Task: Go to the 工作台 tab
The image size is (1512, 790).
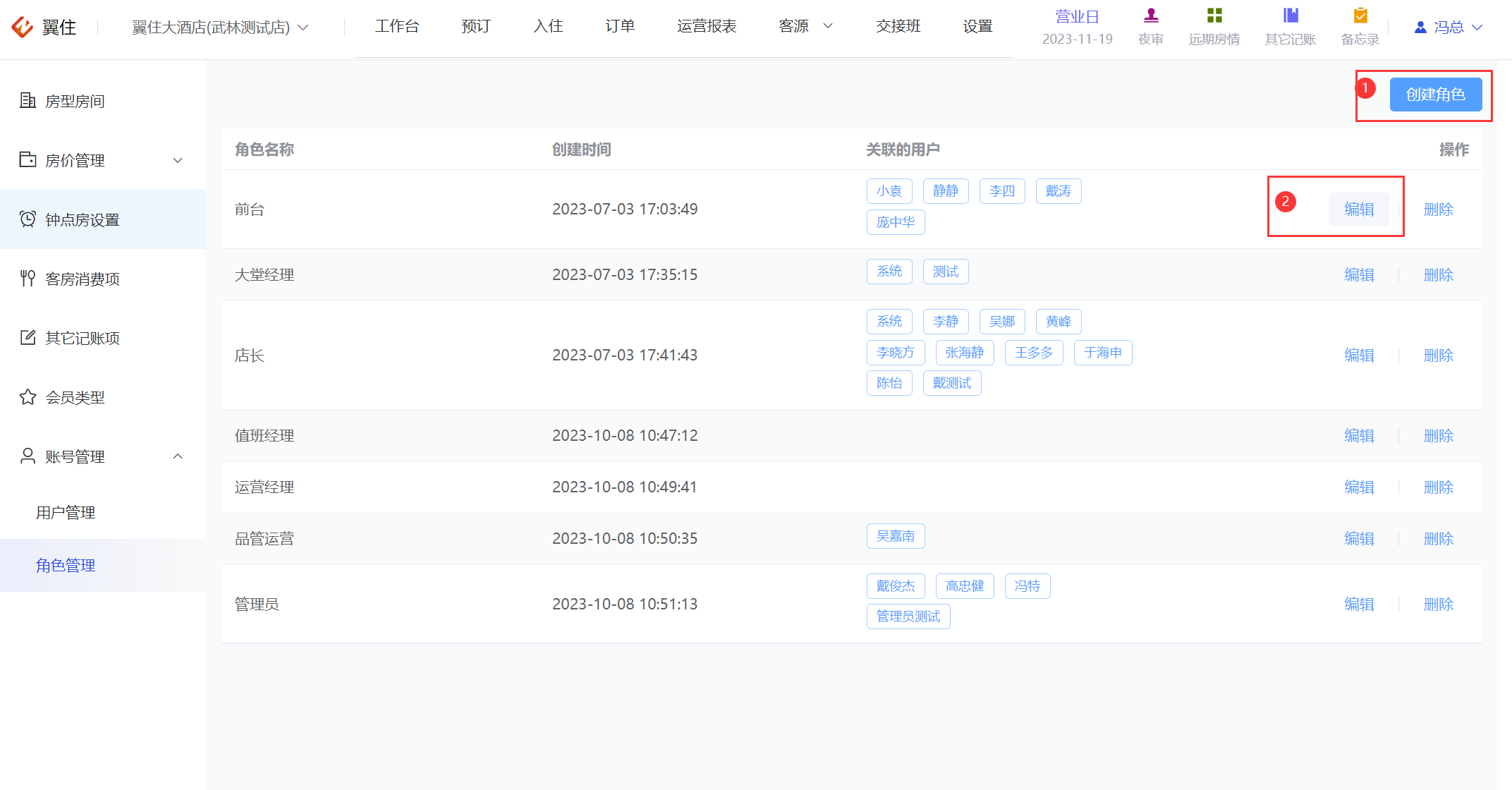Action: 397,26
